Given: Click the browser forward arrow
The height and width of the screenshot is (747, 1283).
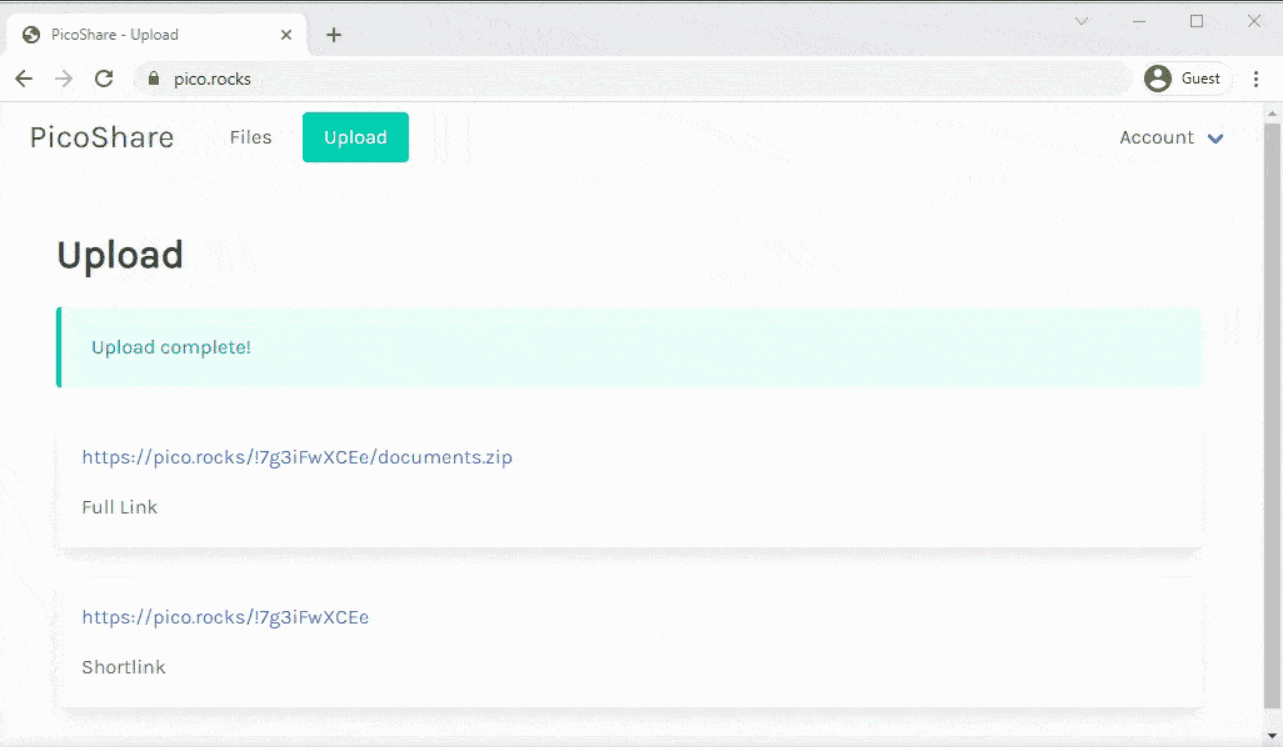Looking at the screenshot, I should tap(64, 79).
